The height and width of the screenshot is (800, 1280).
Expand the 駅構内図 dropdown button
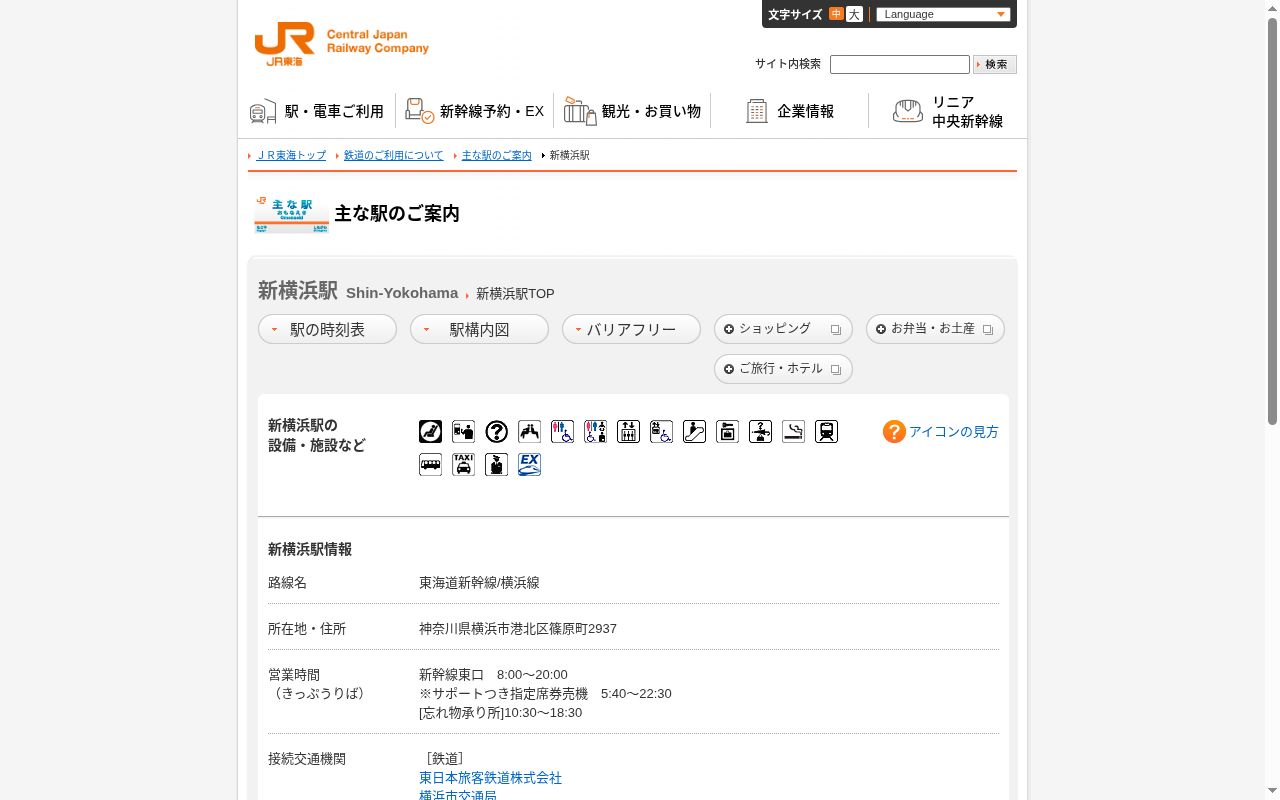pyautogui.click(x=479, y=329)
